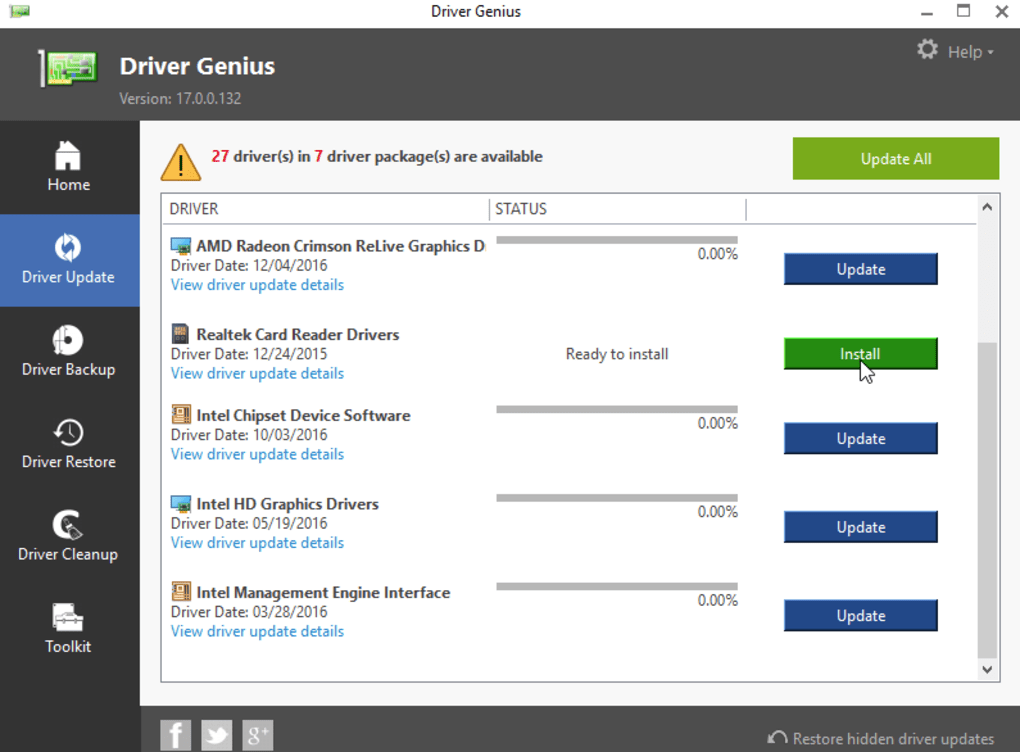
Task: Click the scrollbar down arrow
Action: click(x=987, y=669)
